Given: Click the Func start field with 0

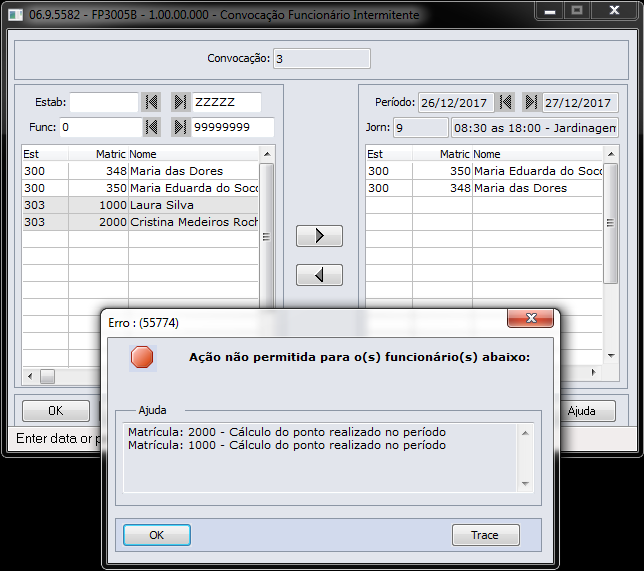Looking at the screenshot, I should click(x=101, y=127).
